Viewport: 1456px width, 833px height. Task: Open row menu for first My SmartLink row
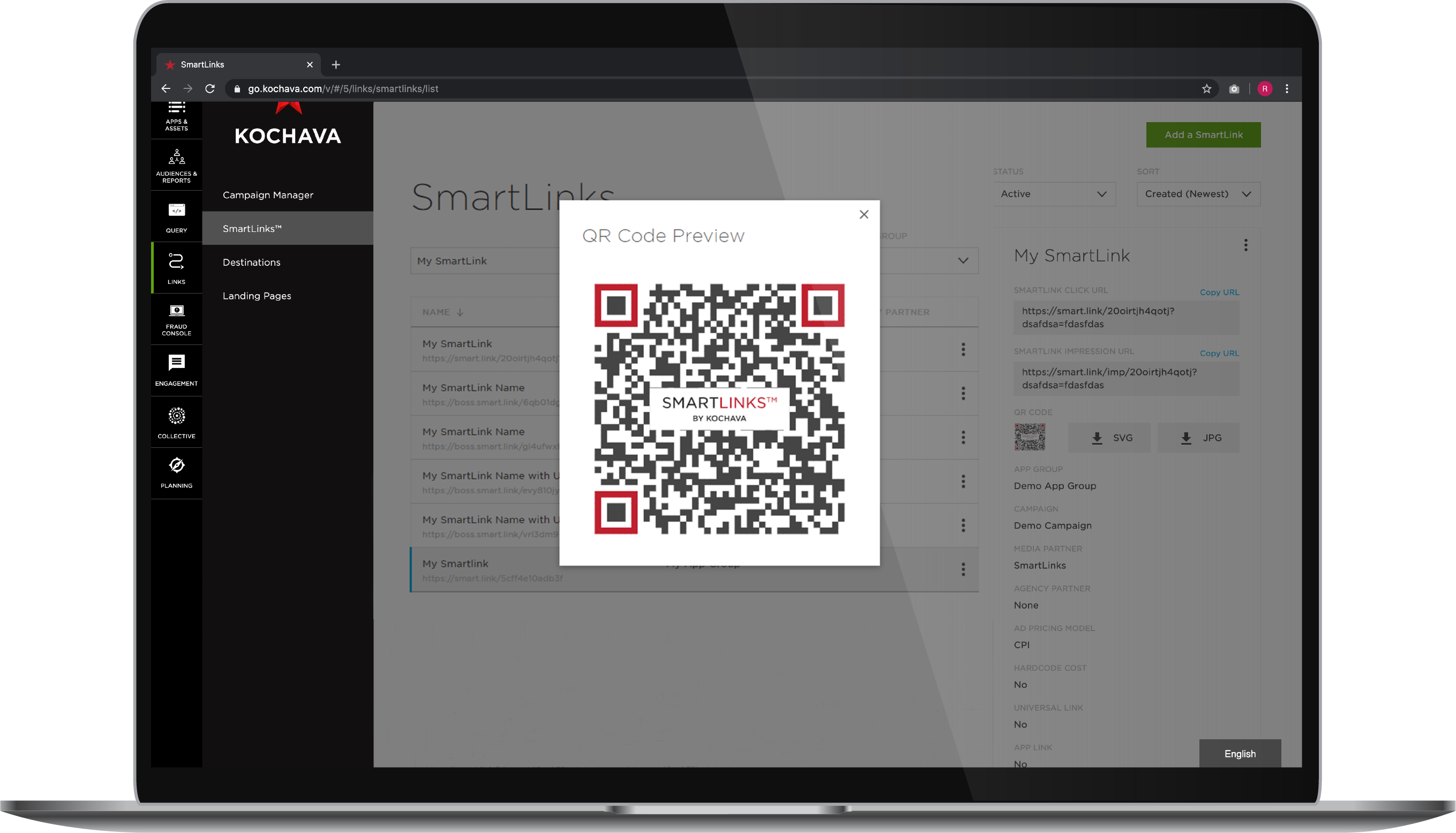[x=963, y=350]
